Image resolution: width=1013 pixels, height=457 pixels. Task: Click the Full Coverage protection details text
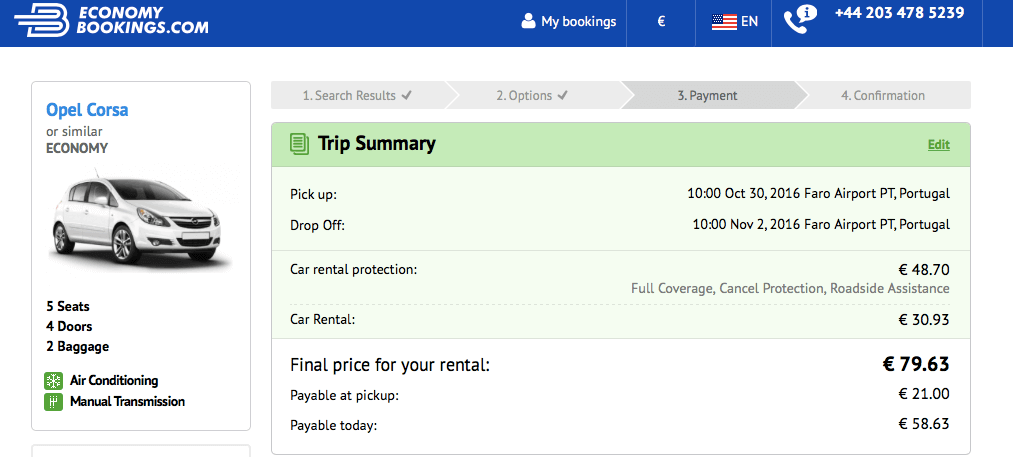(790, 288)
